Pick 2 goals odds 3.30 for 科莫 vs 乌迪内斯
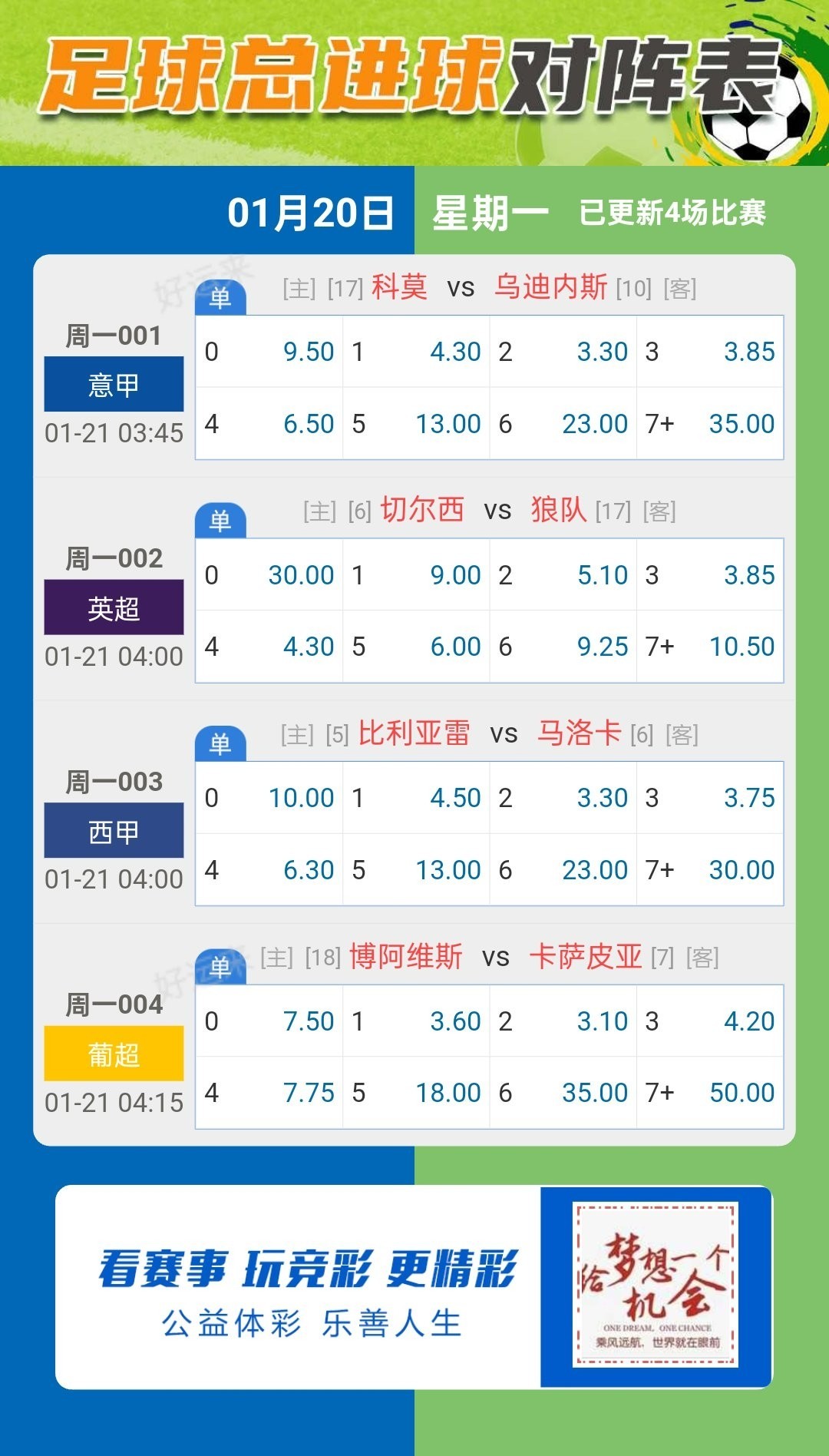 point(563,352)
